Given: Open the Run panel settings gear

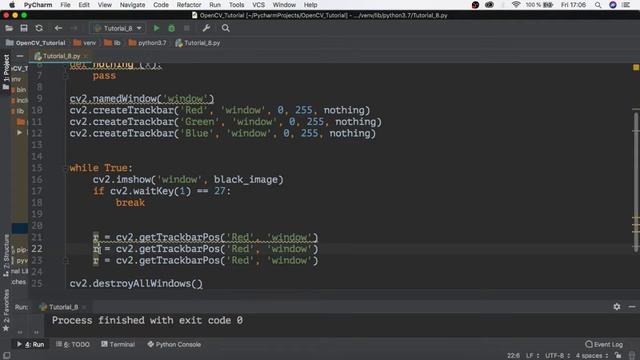Looking at the screenshot, I should coord(617,307).
